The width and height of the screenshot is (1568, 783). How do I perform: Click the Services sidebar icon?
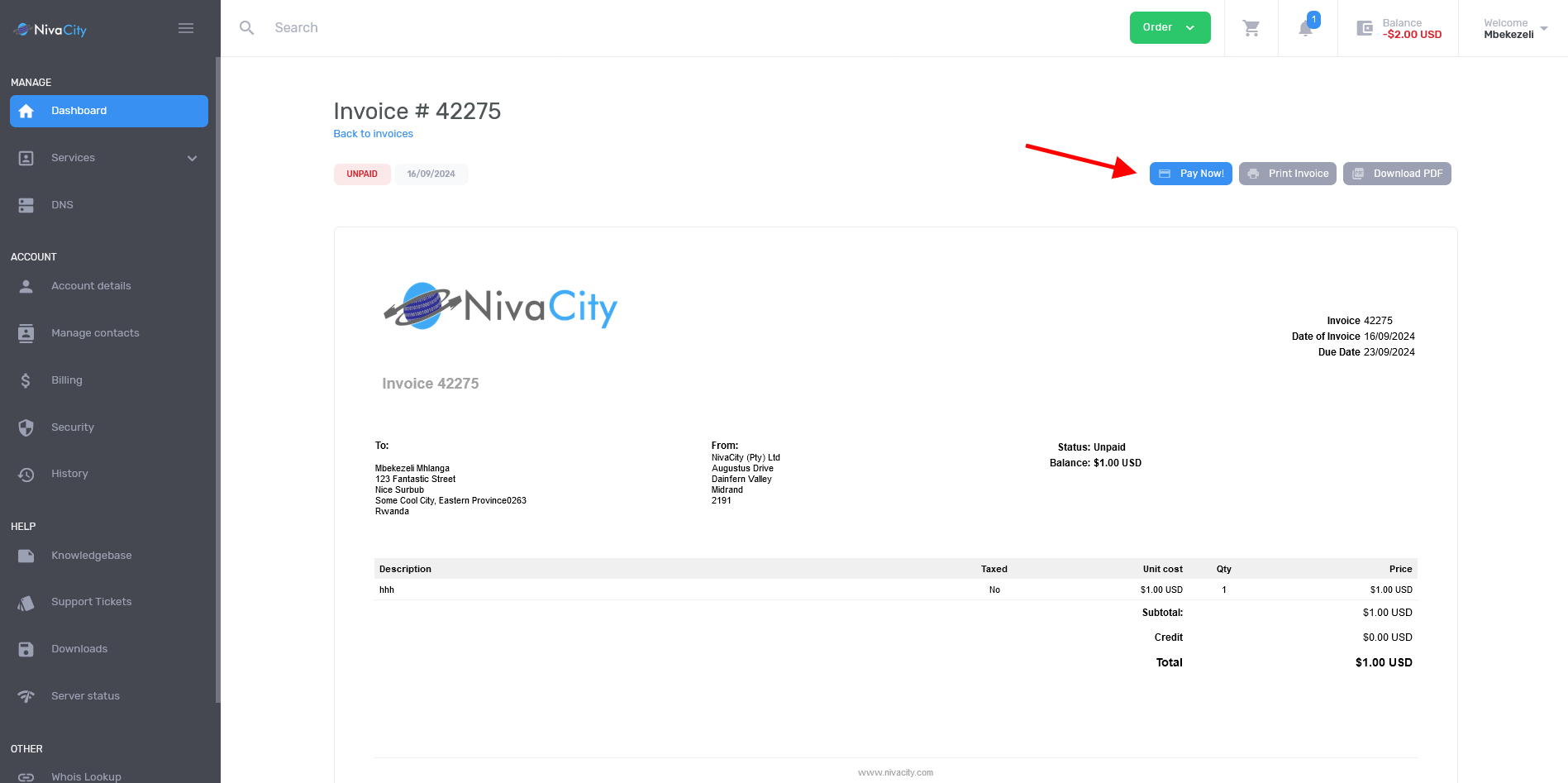26,158
